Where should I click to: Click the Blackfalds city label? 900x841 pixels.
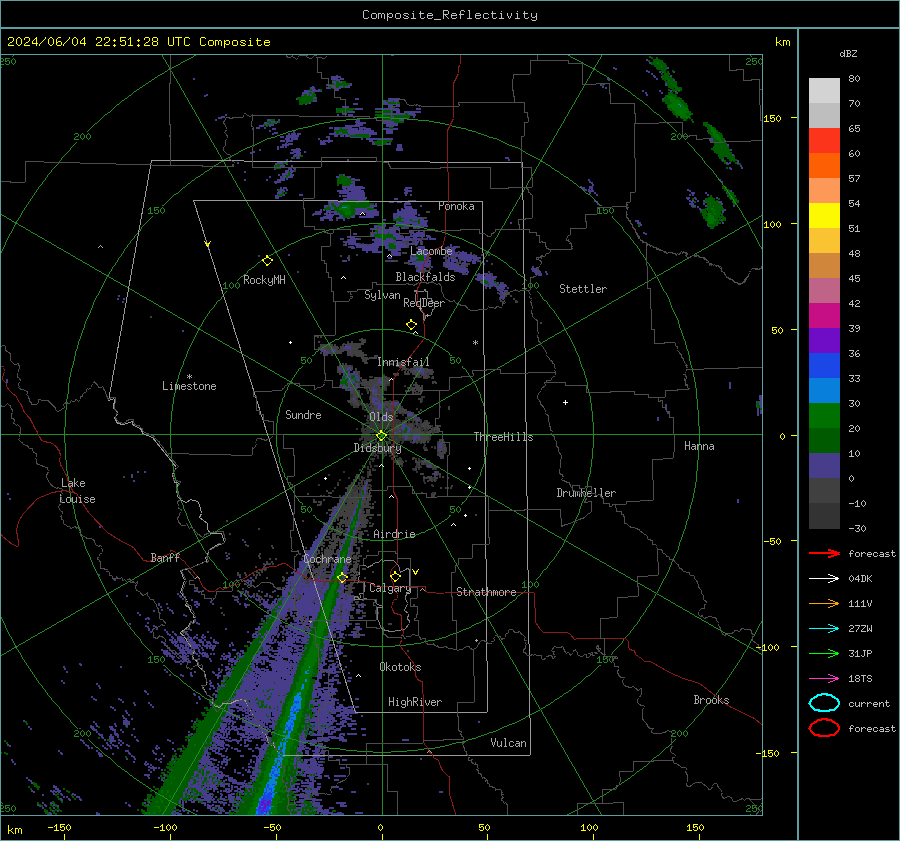[x=425, y=277]
